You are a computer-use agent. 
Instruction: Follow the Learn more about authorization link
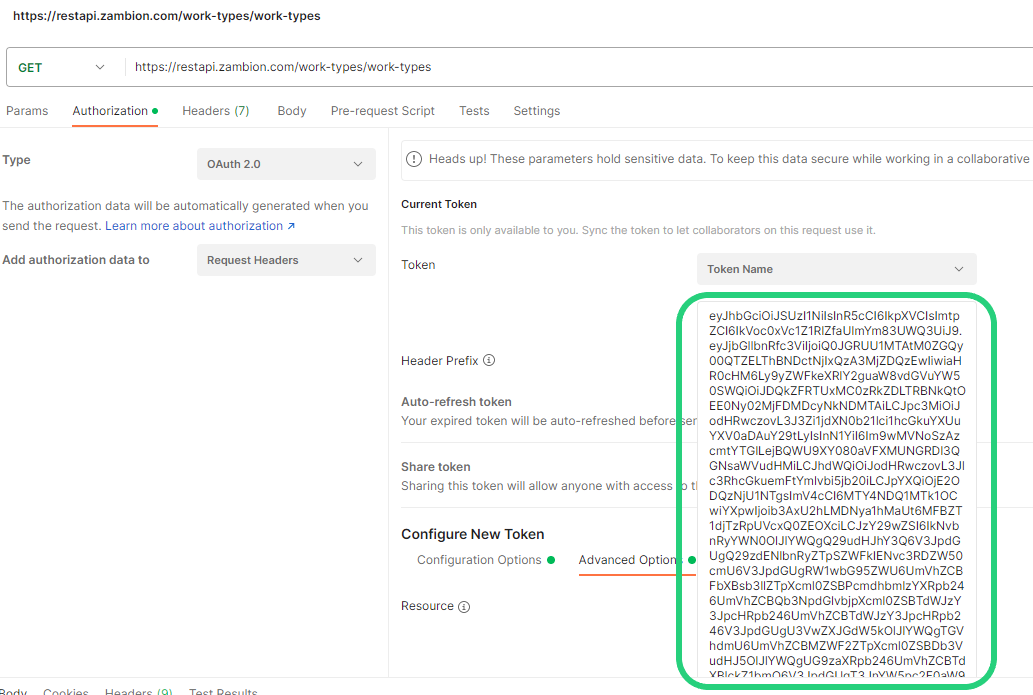click(200, 226)
